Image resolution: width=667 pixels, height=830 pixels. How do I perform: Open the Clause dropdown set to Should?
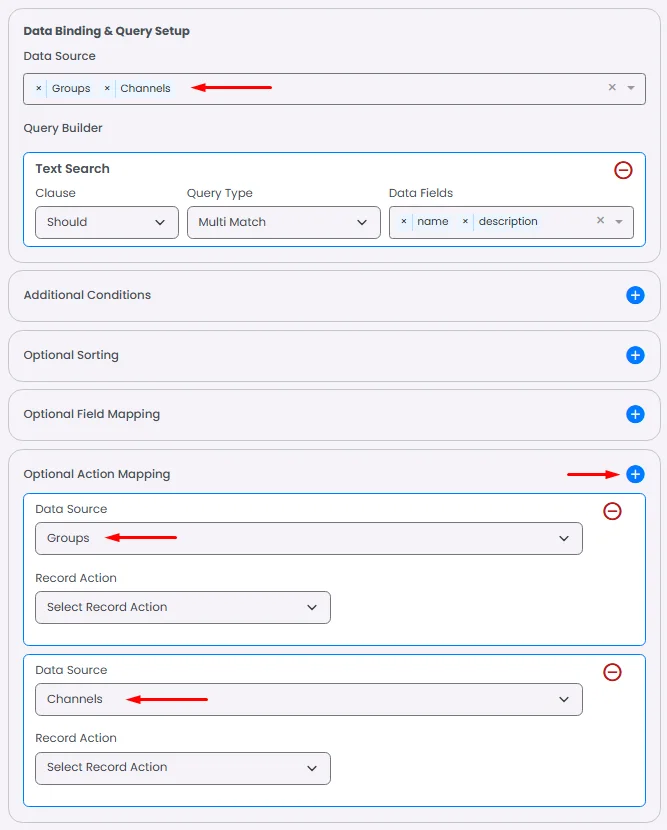coord(106,222)
